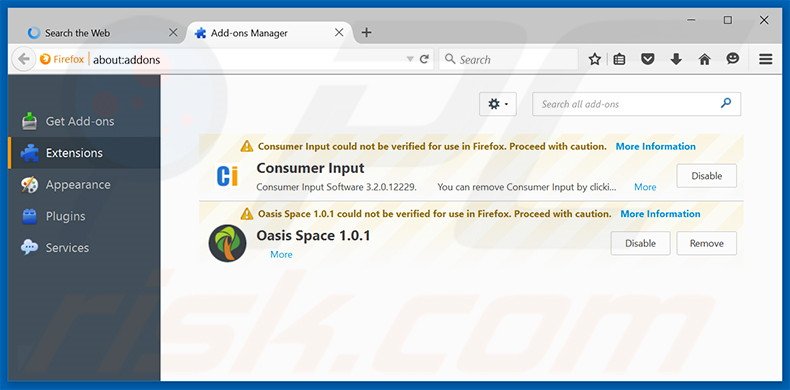
Task: Close the Add-ons Manager tab
Action: (339, 33)
